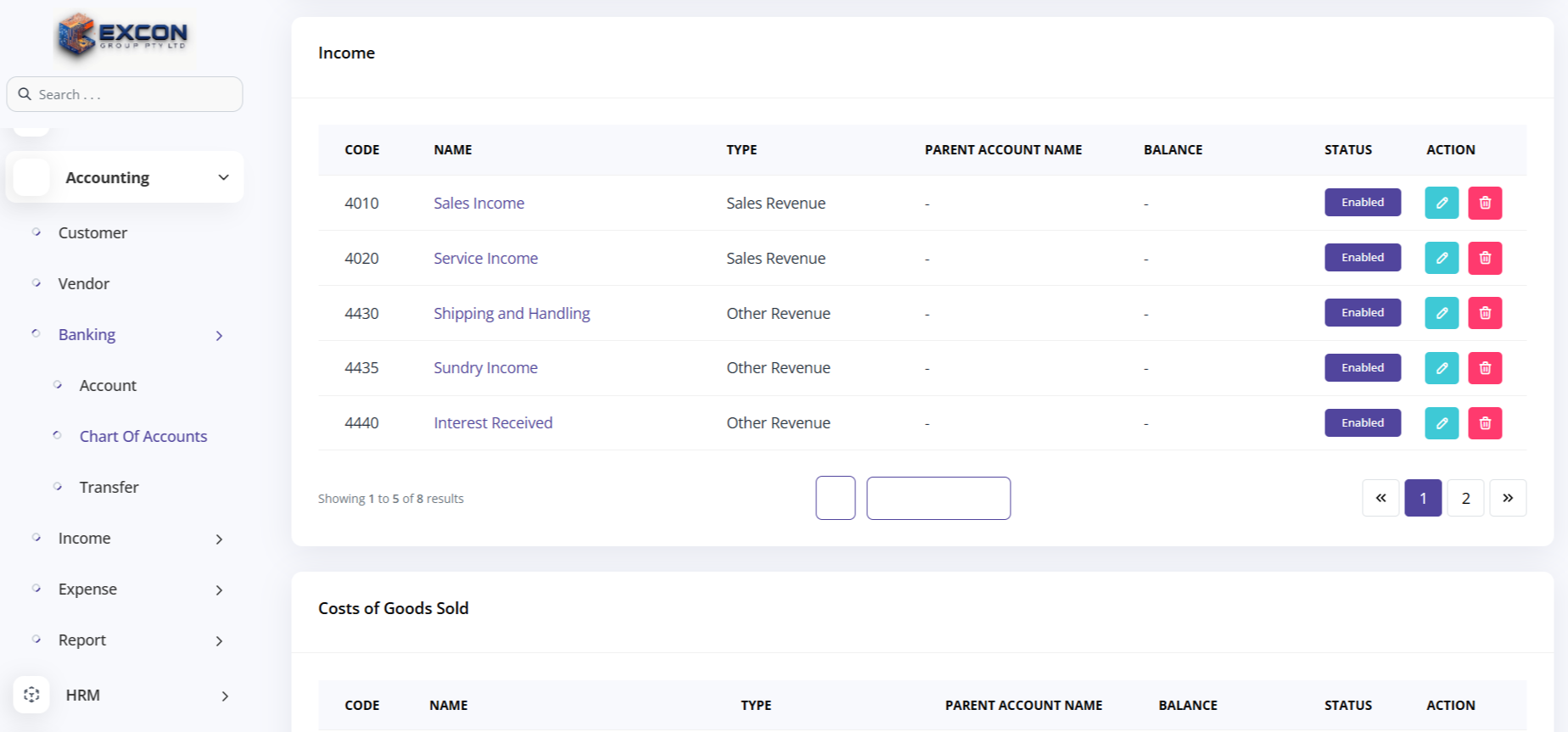Open Chart Of Accounts in sidebar

(x=143, y=437)
